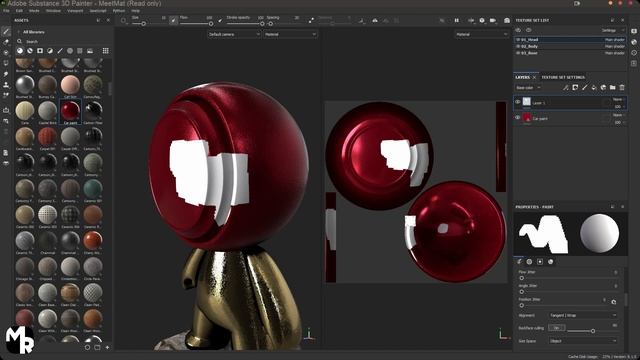Open the Brush properties section icon
The width and height of the screenshot is (640, 360).
[x=520, y=262]
